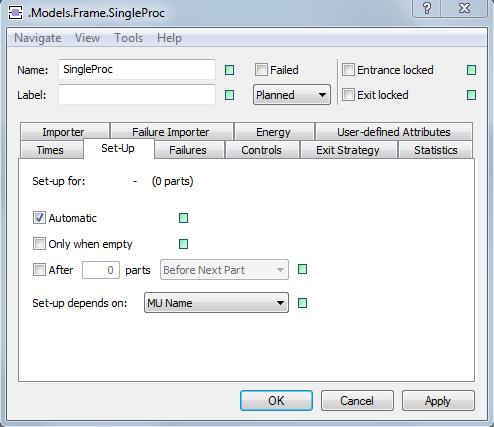The height and width of the screenshot is (427, 494).
Task: Toggle the green square beside MU Name dropdown
Action: (x=302, y=303)
